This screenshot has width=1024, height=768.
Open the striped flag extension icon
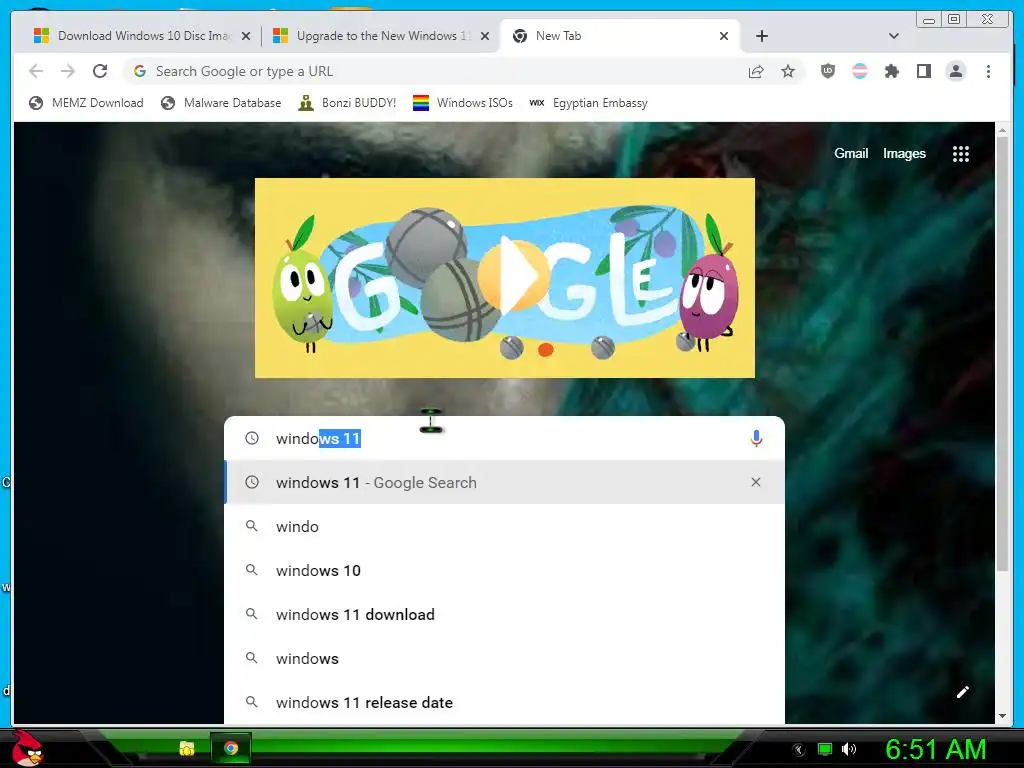860,71
